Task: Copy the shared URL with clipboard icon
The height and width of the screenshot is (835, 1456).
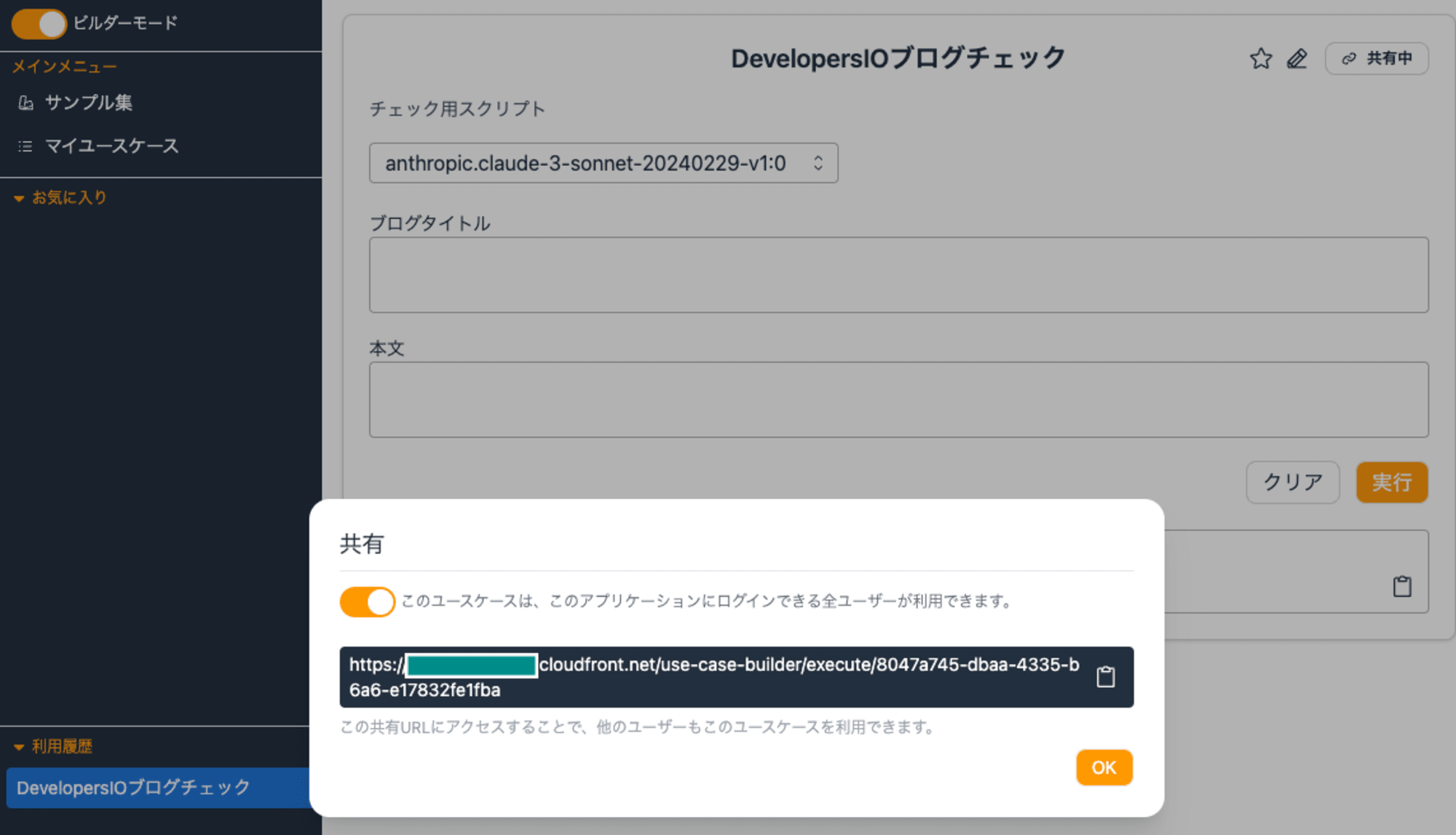Action: (1105, 676)
